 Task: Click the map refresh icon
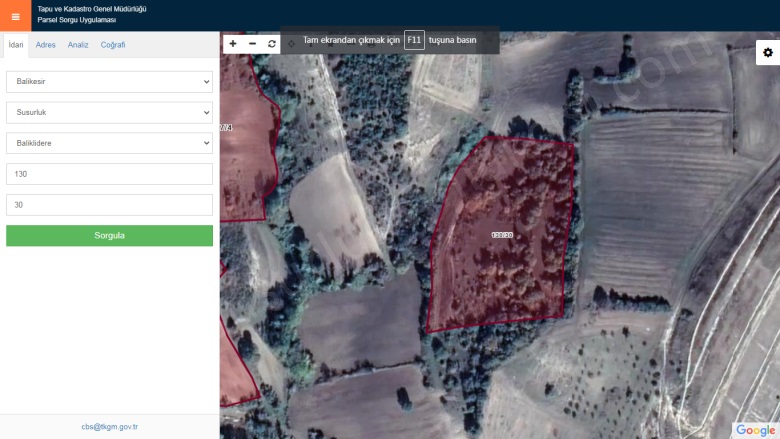click(x=271, y=44)
